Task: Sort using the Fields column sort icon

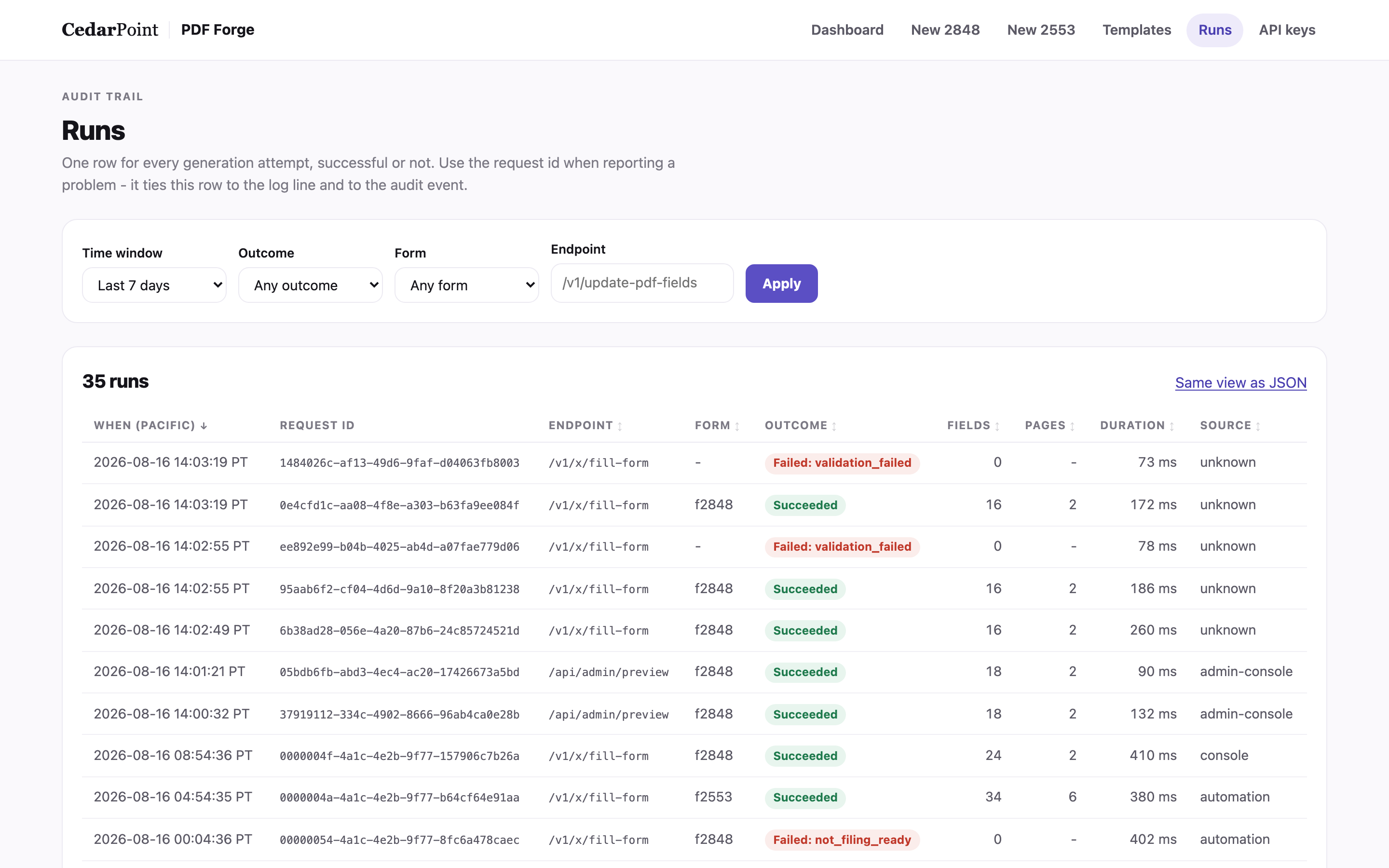Action: pos(997,426)
